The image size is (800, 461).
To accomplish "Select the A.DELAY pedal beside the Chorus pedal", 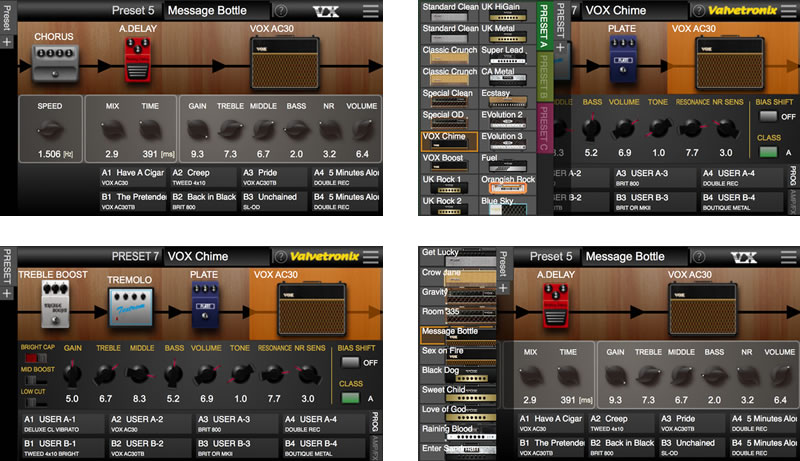I will (138, 60).
